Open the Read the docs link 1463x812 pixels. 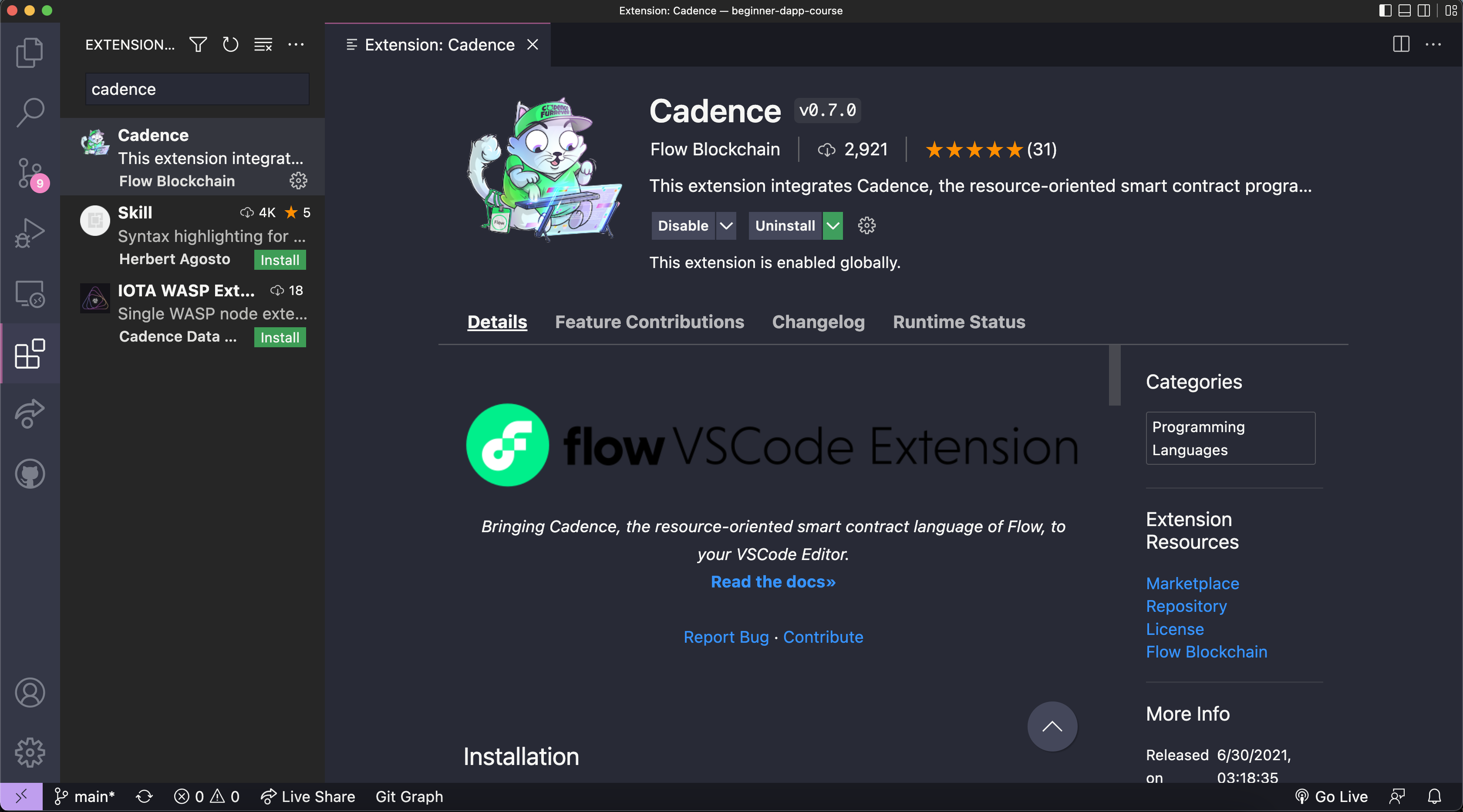click(773, 582)
